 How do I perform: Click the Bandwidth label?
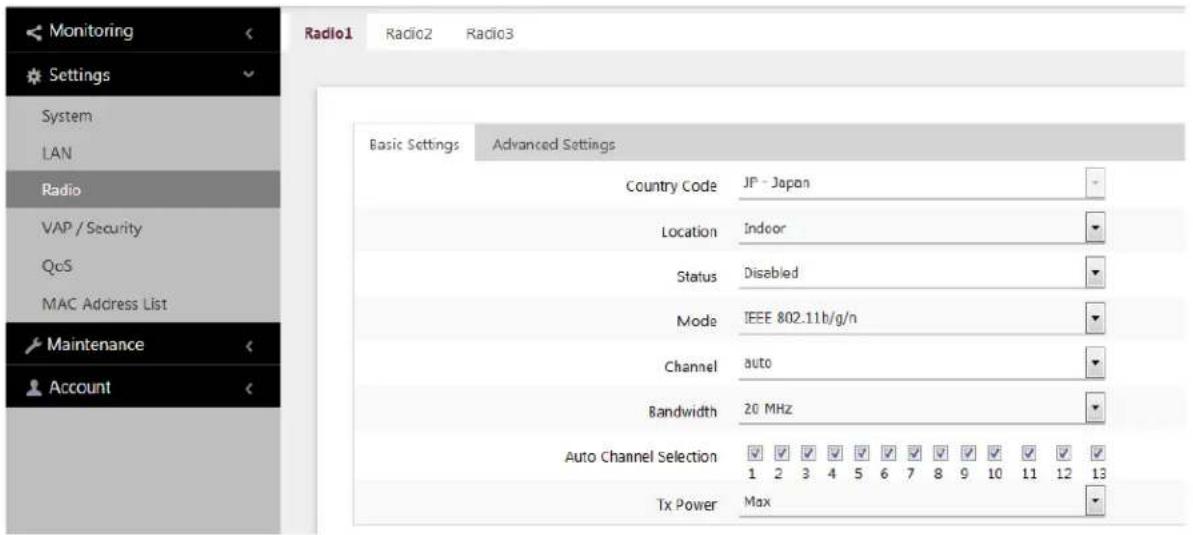tap(684, 412)
